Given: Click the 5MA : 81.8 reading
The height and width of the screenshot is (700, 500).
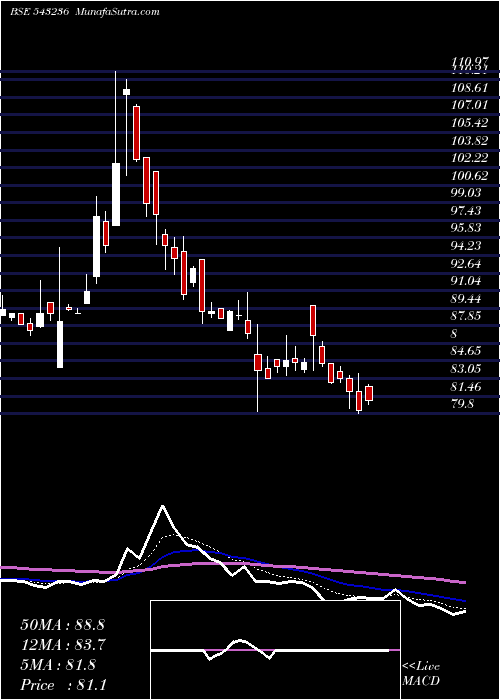Looking at the screenshot, I should point(58,665).
